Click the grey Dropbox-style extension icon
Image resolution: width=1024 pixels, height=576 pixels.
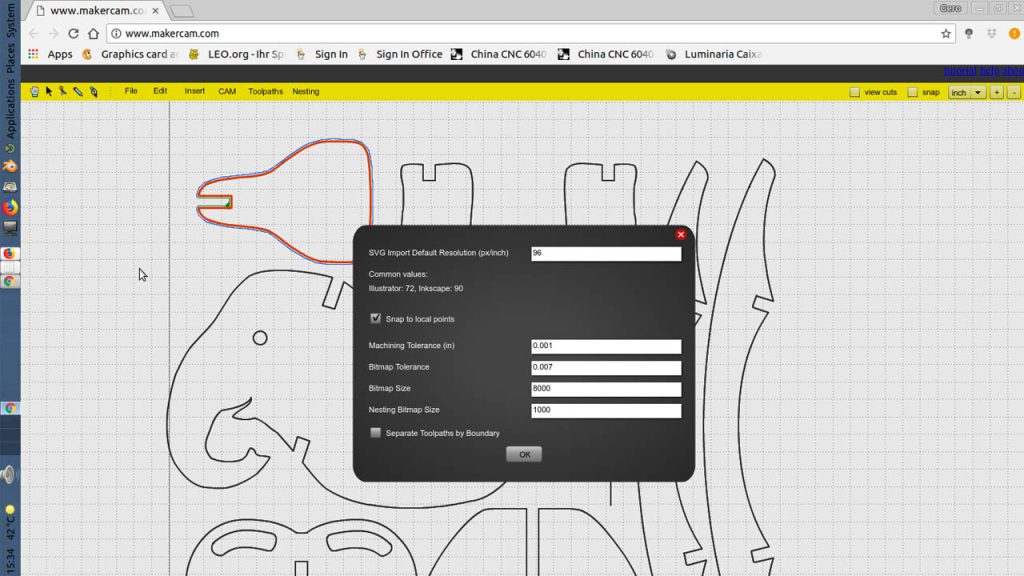click(x=991, y=33)
